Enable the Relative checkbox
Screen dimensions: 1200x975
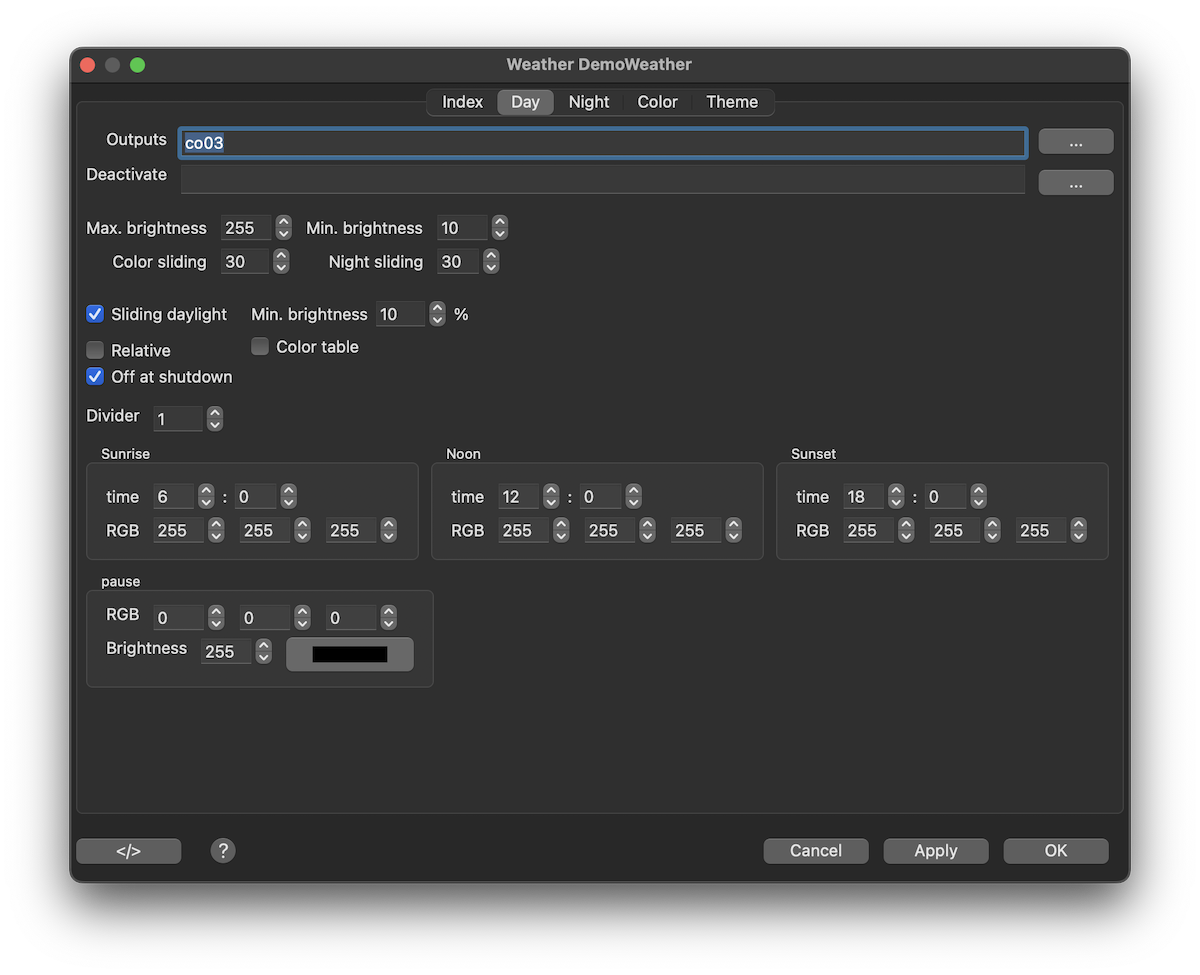(96, 350)
